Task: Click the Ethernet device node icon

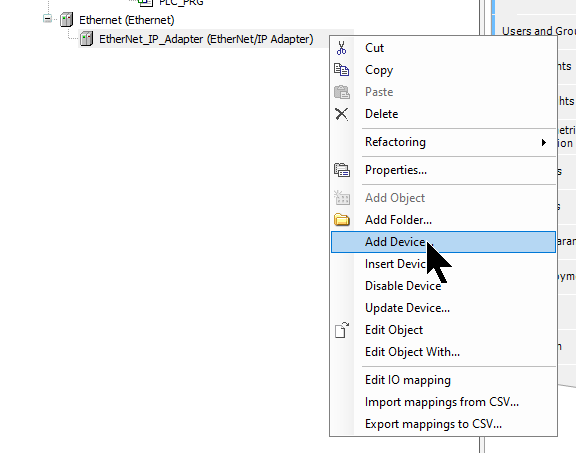Action: (66, 19)
